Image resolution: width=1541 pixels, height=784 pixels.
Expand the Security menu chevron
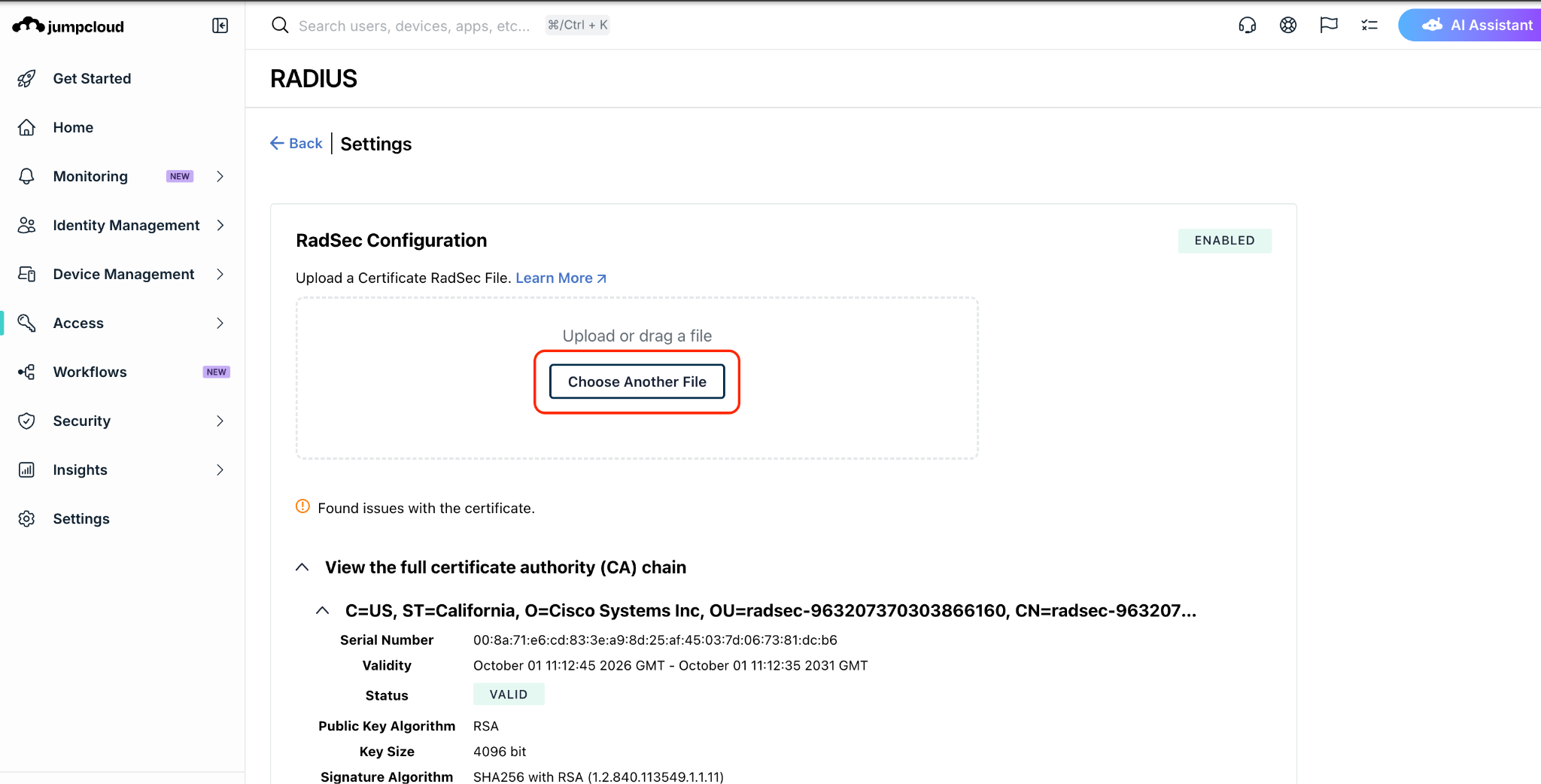point(220,421)
